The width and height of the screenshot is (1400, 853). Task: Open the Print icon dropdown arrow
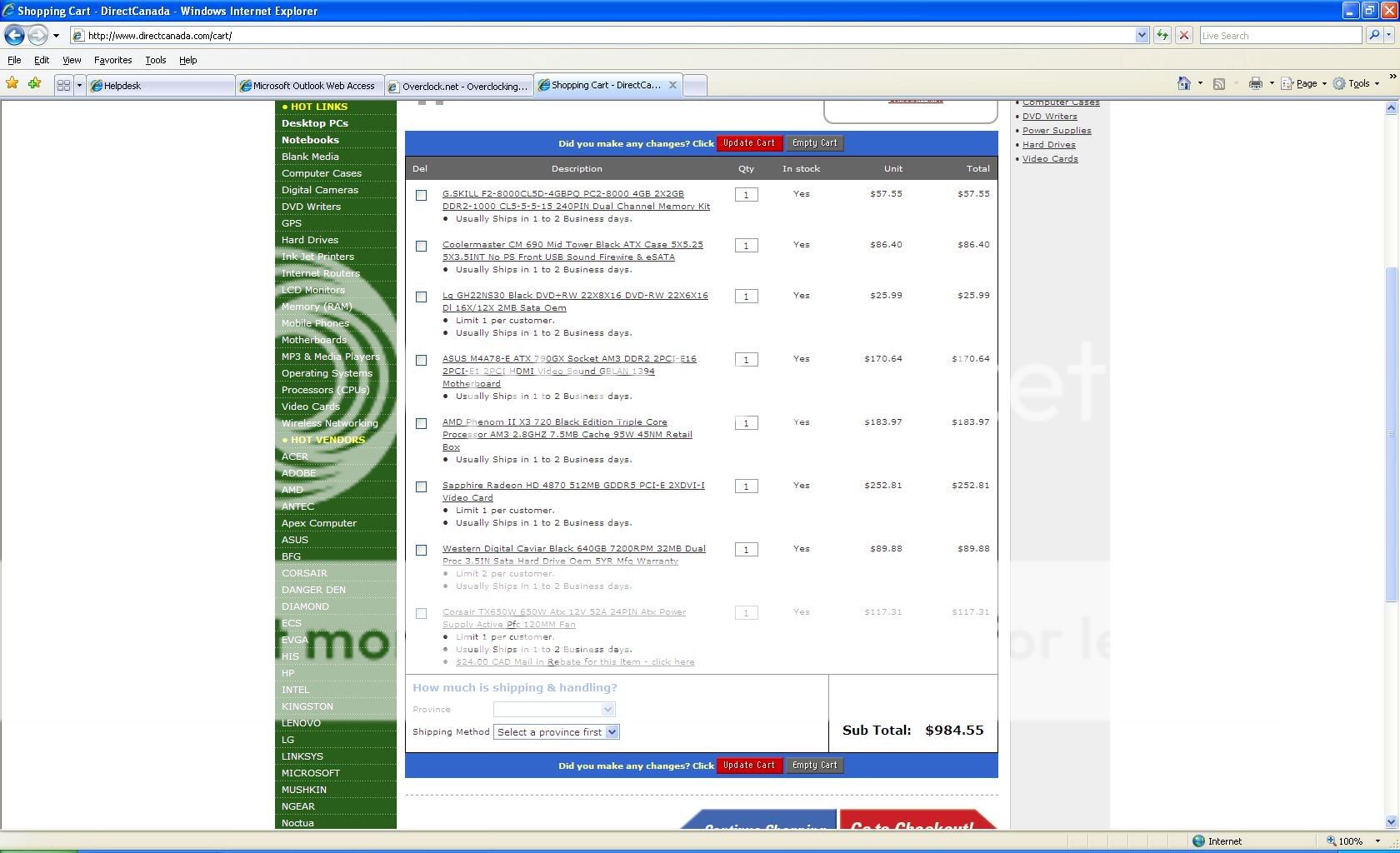tap(1271, 83)
